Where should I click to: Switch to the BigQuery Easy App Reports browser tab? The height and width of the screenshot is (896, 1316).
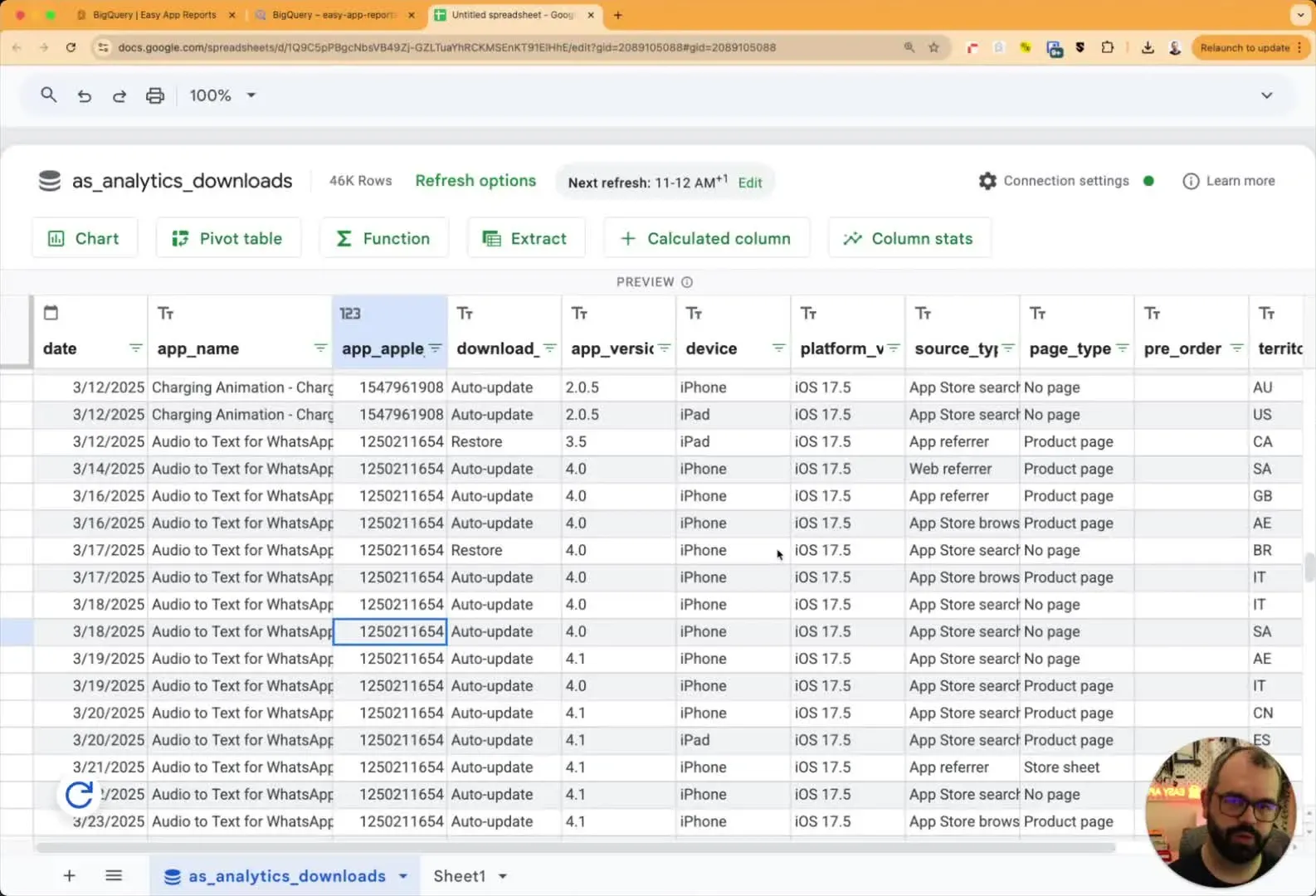tap(154, 15)
